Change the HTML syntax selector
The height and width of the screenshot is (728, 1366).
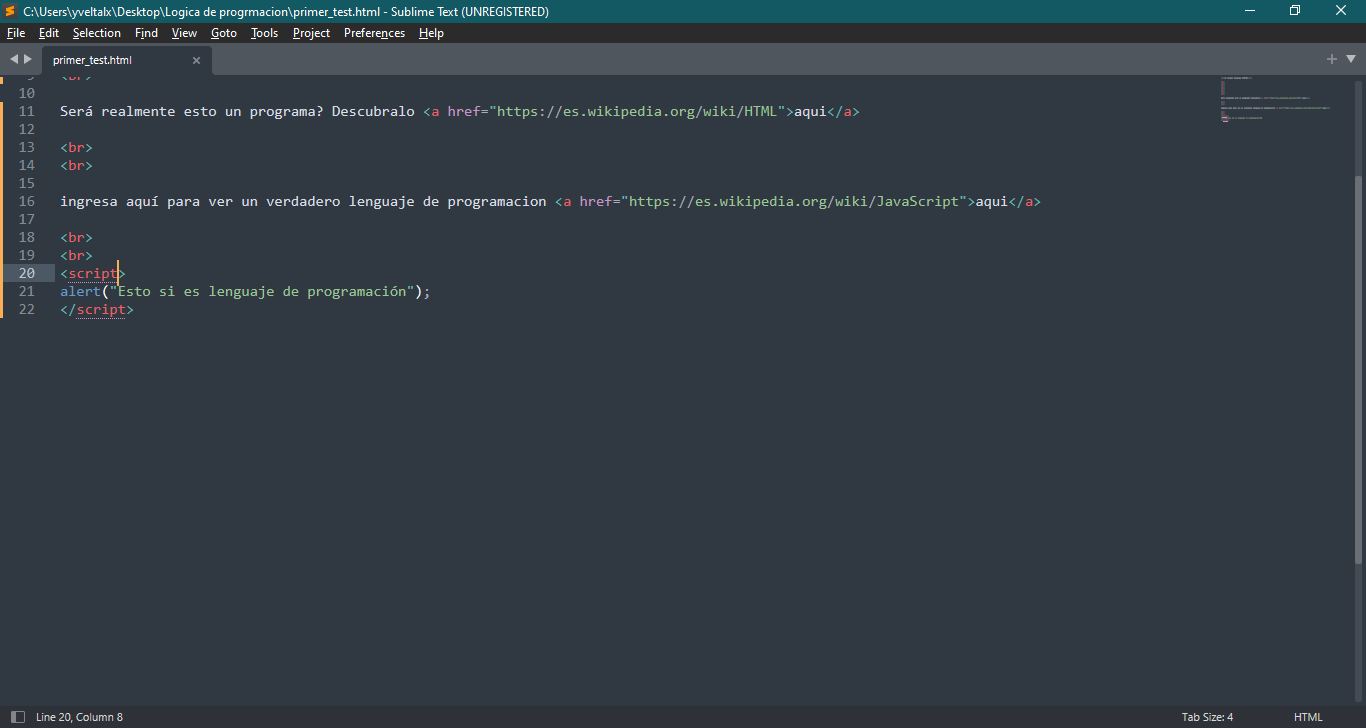[x=1308, y=717]
